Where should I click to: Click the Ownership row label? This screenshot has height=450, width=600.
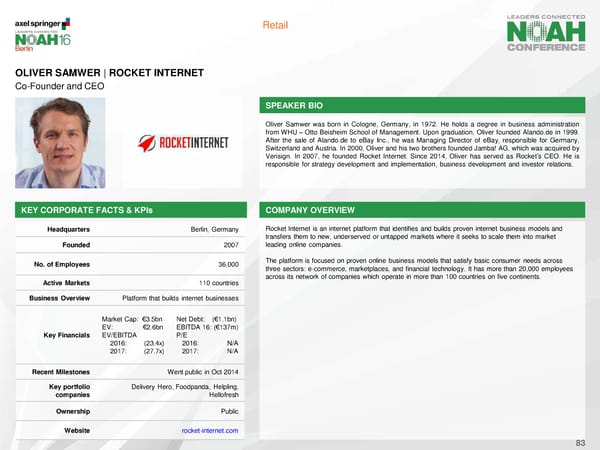pyautogui.click(x=62, y=410)
